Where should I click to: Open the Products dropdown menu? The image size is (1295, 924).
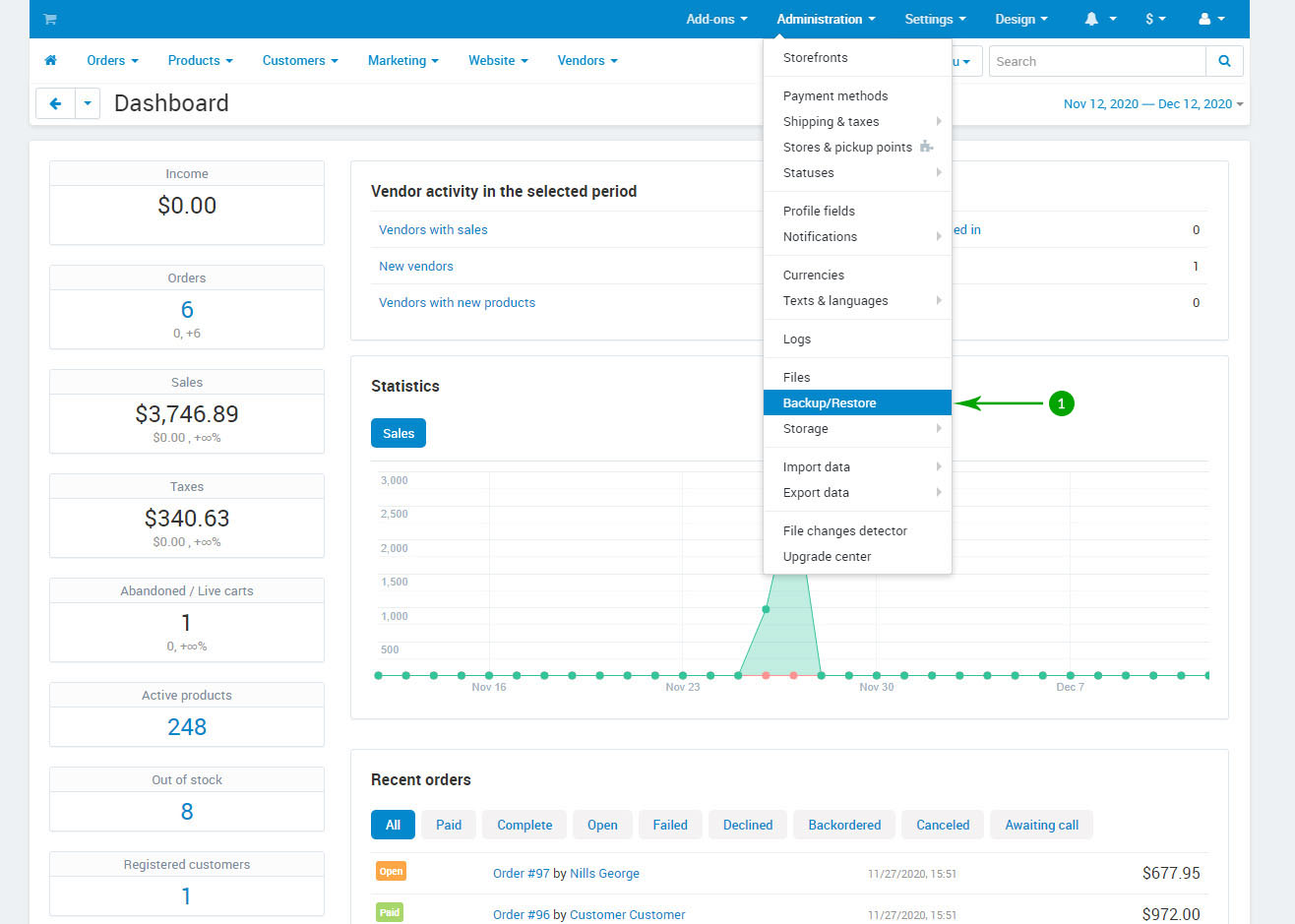201,60
